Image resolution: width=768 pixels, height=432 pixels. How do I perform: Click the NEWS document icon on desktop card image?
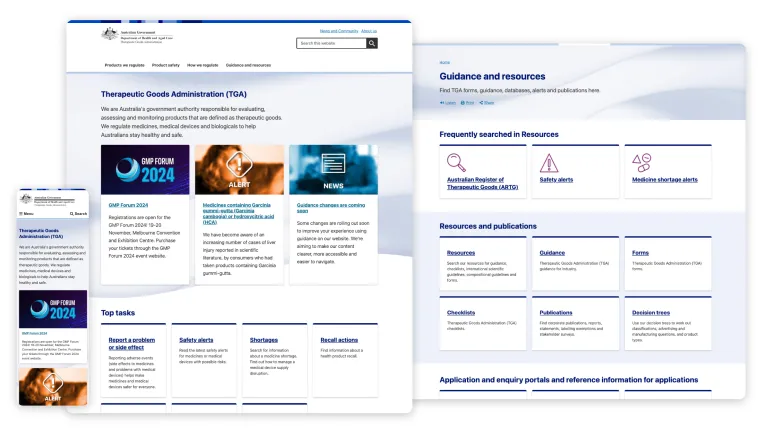[x=333, y=164]
